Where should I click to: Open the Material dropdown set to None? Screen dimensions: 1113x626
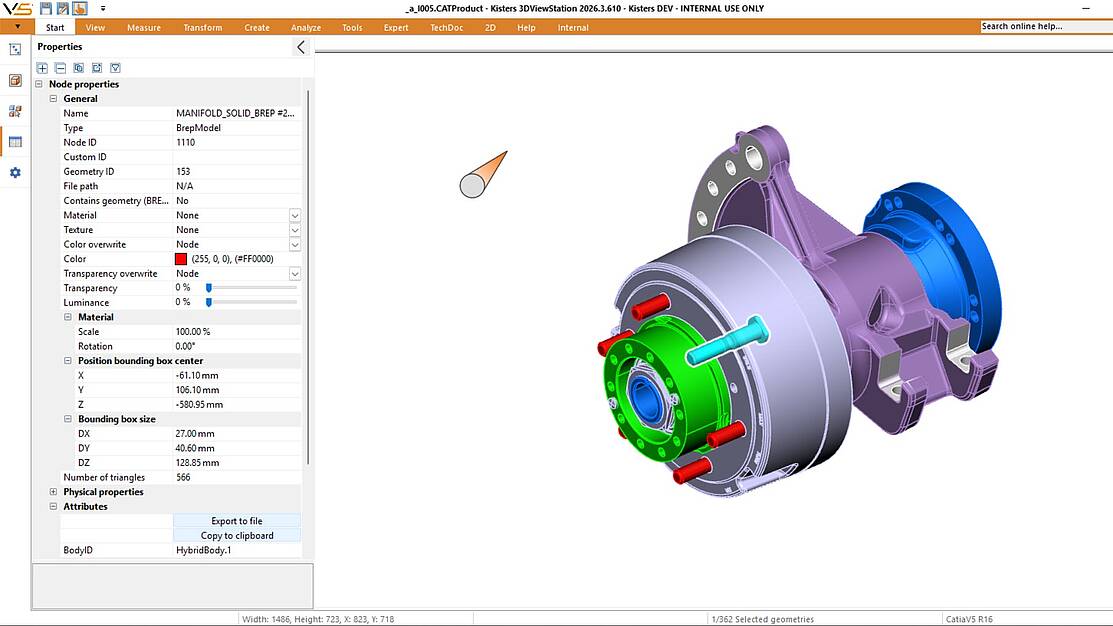(295, 215)
